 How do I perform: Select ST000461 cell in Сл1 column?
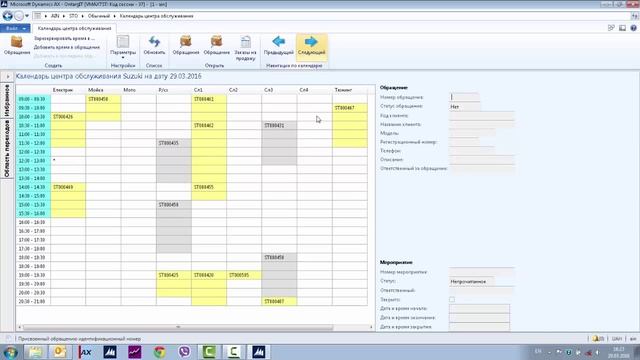[x=209, y=99]
